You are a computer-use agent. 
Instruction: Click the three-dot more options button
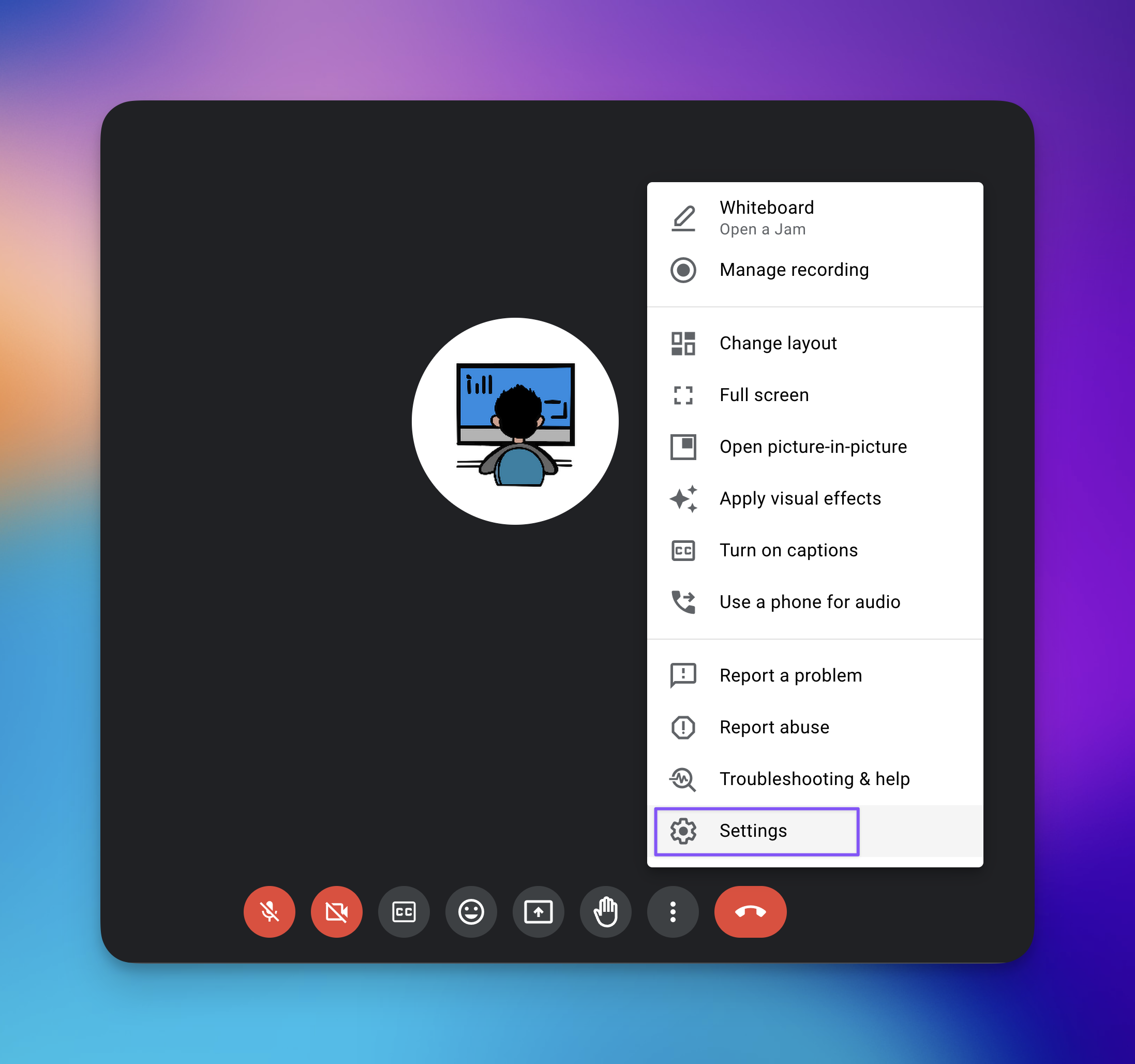pyautogui.click(x=673, y=911)
